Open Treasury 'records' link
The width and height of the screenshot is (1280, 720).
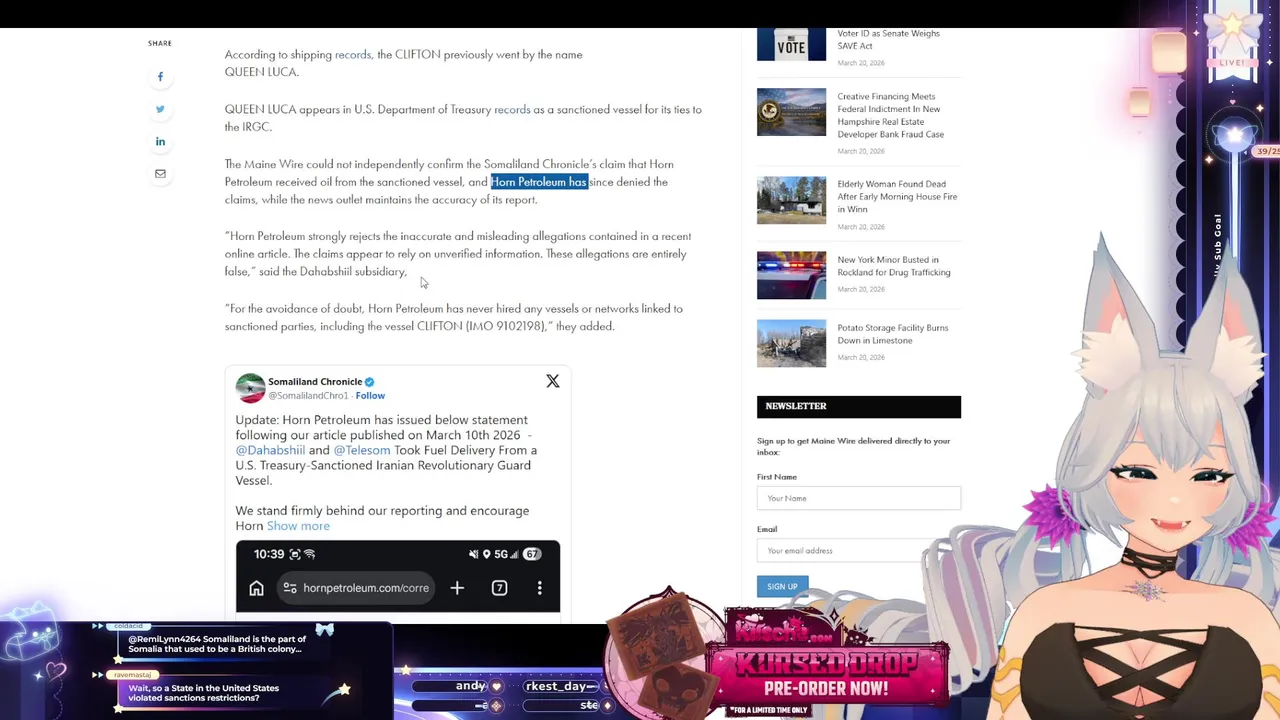512,110
